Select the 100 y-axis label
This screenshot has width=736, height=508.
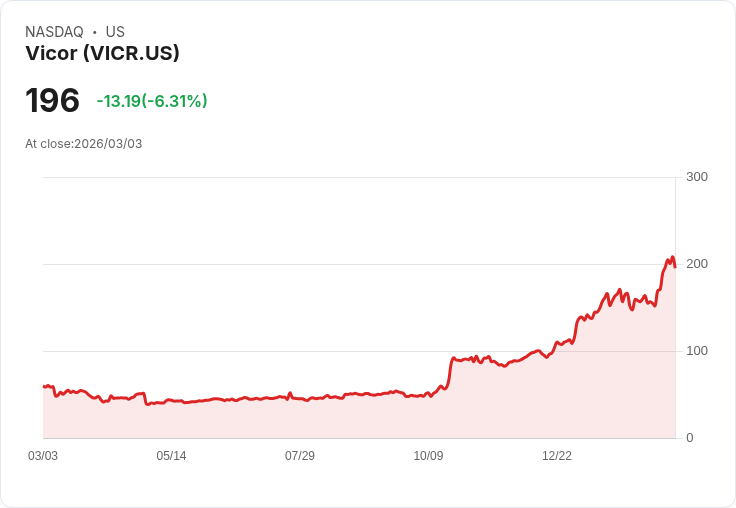tap(697, 351)
